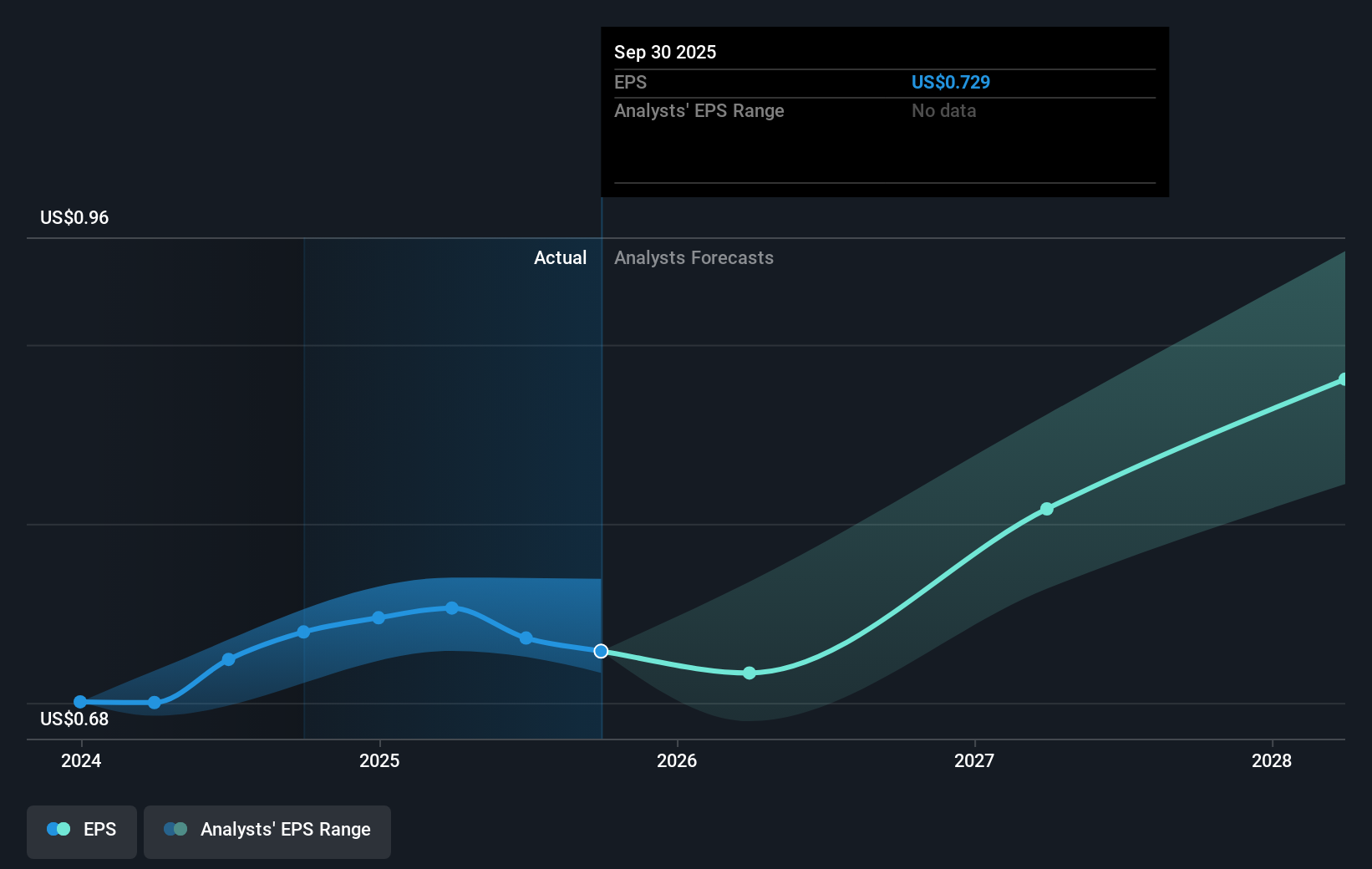The height and width of the screenshot is (869, 1372).
Task: Click the Sep 30 2025 tooltip date
Action: [665, 52]
